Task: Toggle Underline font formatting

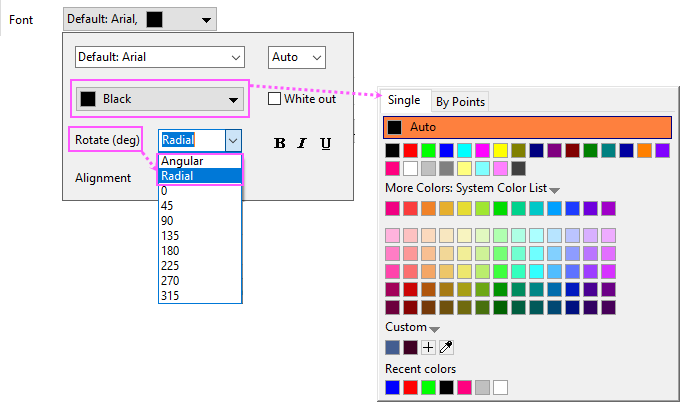Action: coord(325,144)
